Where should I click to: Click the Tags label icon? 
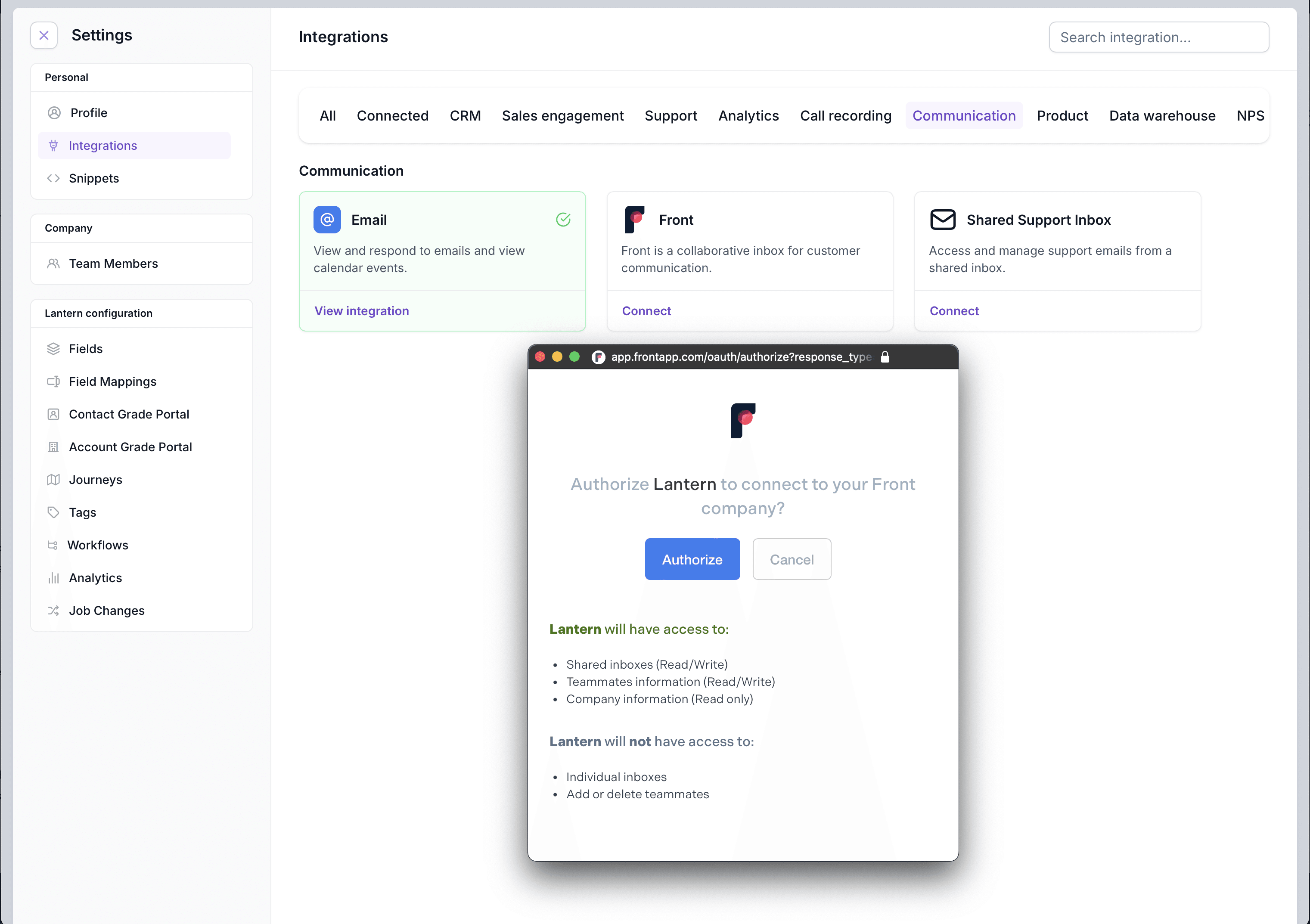tap(53, 512)
